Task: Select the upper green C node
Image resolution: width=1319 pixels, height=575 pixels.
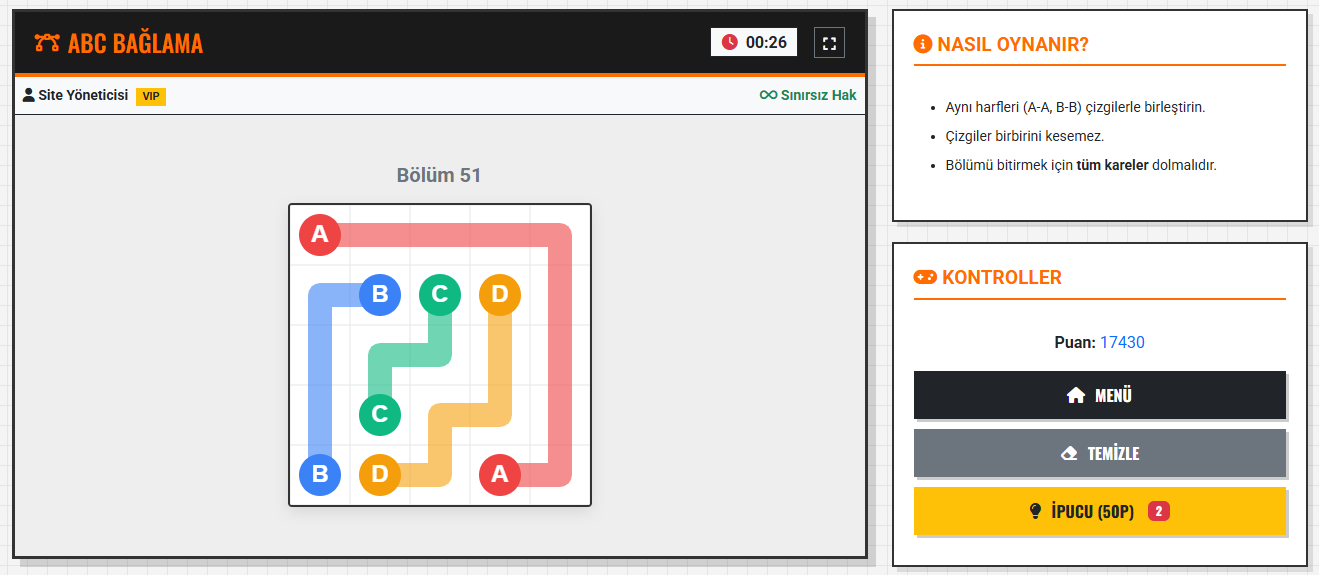Action: pyautogui.click(x=440, y=295)
